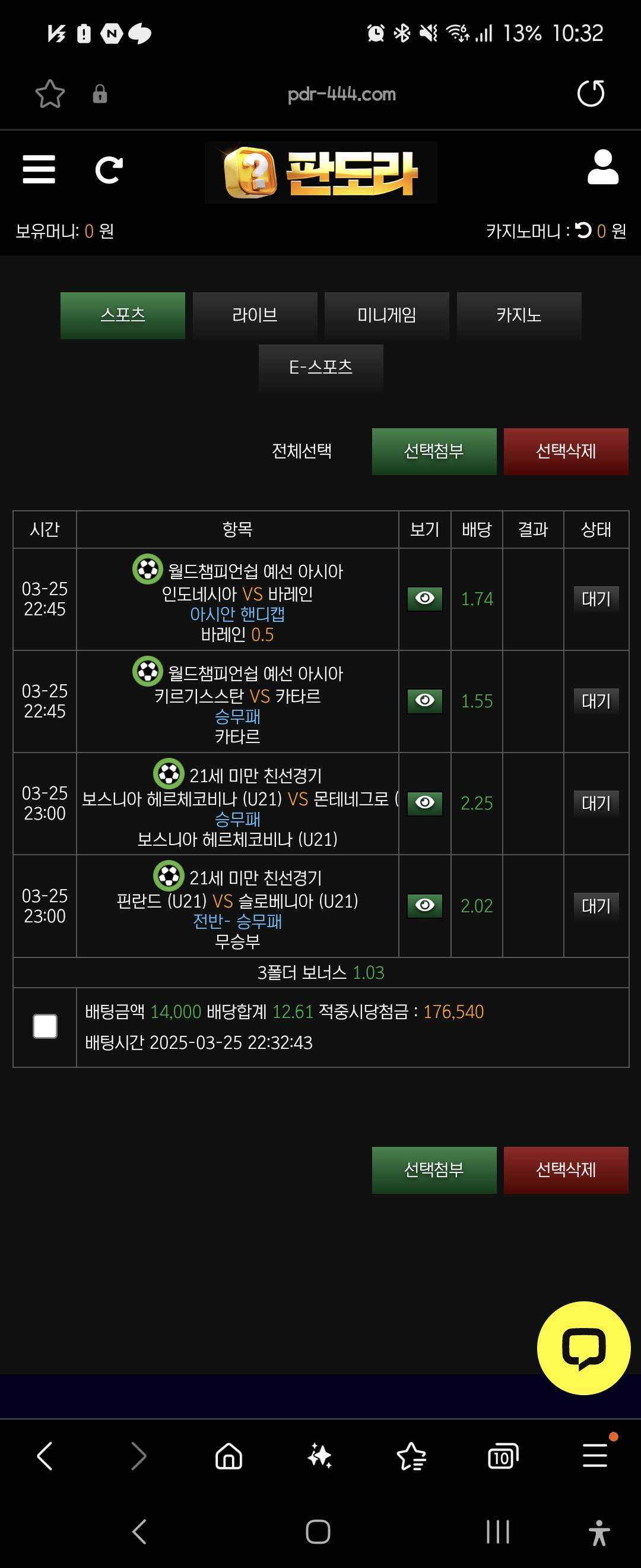
Task: Click the 전체선택 select-all link
Action: pyautogui.click(x=302, y=451)
